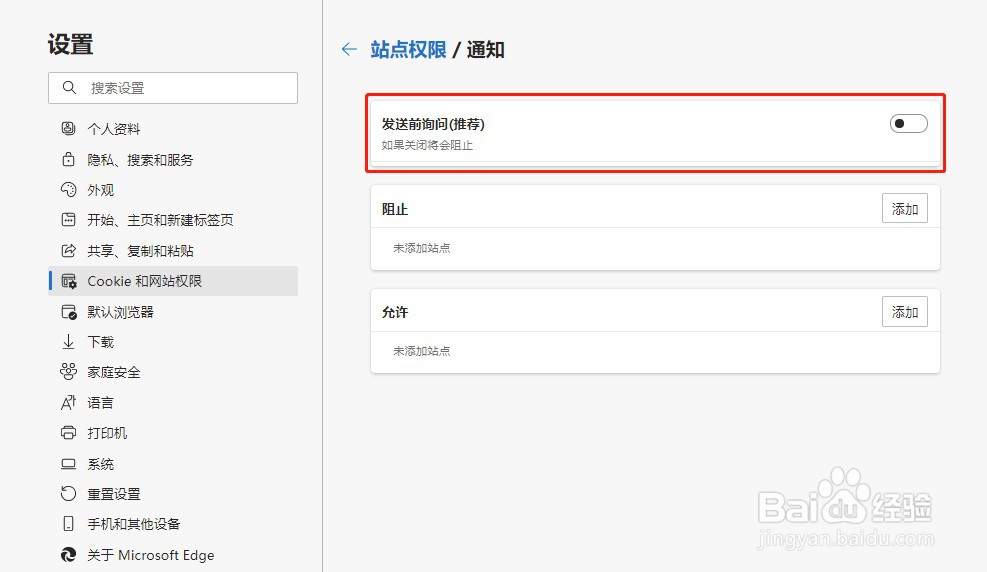Click the 允许 section heading

click(395, 313)
